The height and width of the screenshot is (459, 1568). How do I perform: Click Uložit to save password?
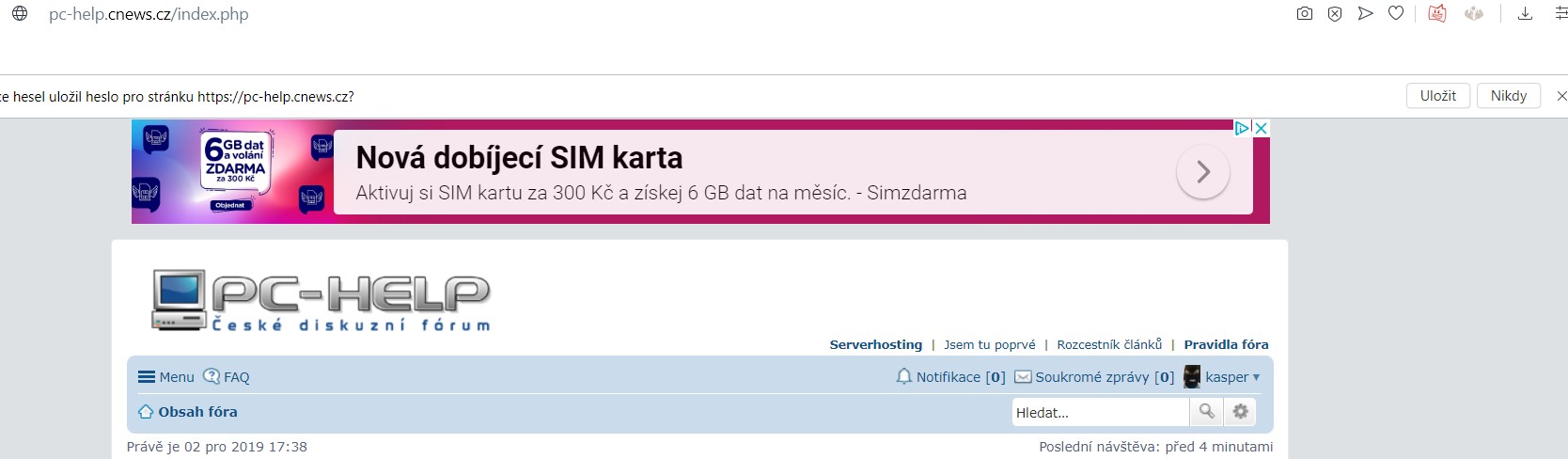click(x=1438, y=96)
